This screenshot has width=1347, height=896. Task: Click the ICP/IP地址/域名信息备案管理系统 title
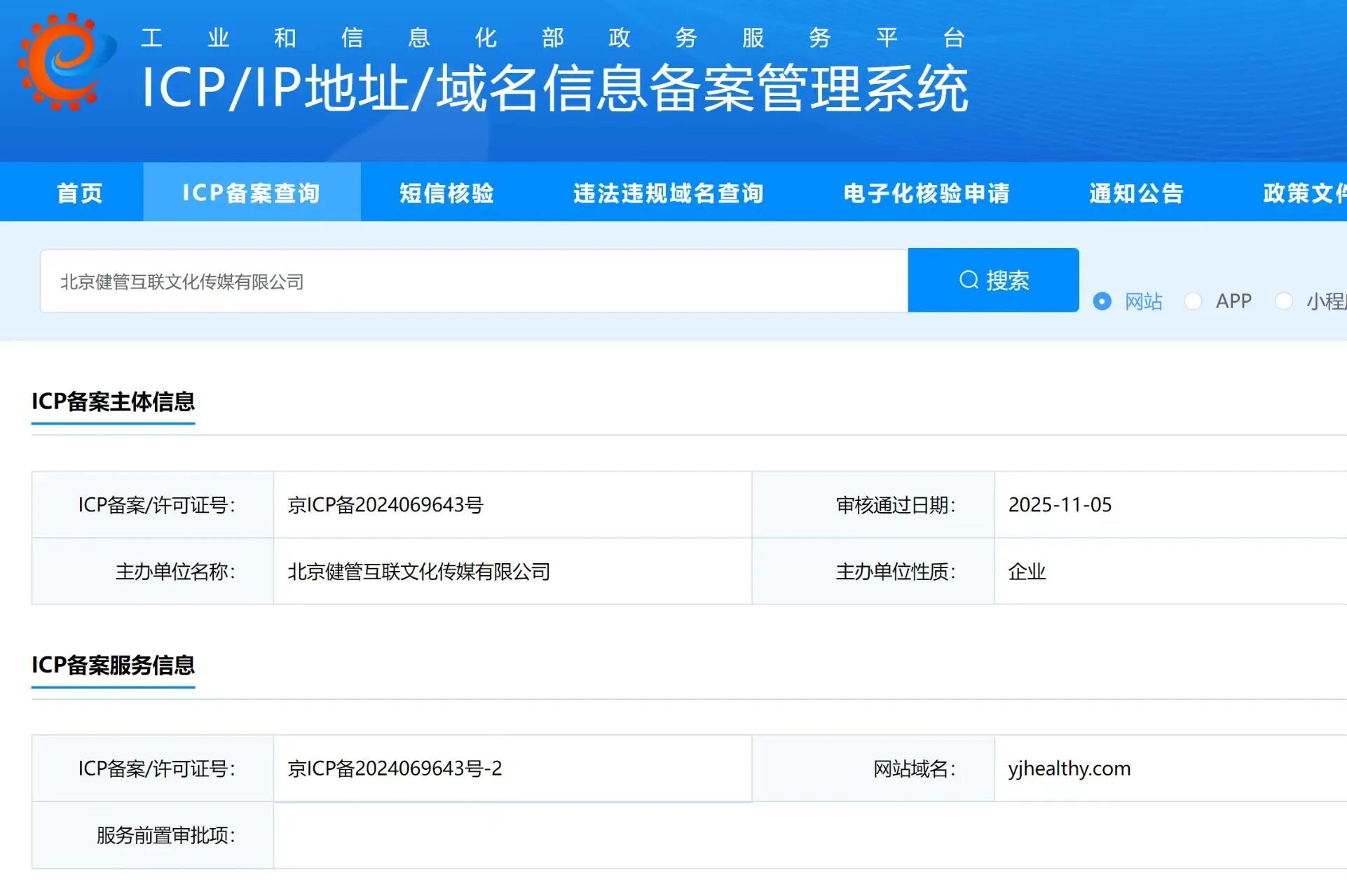tap(554, 88)
